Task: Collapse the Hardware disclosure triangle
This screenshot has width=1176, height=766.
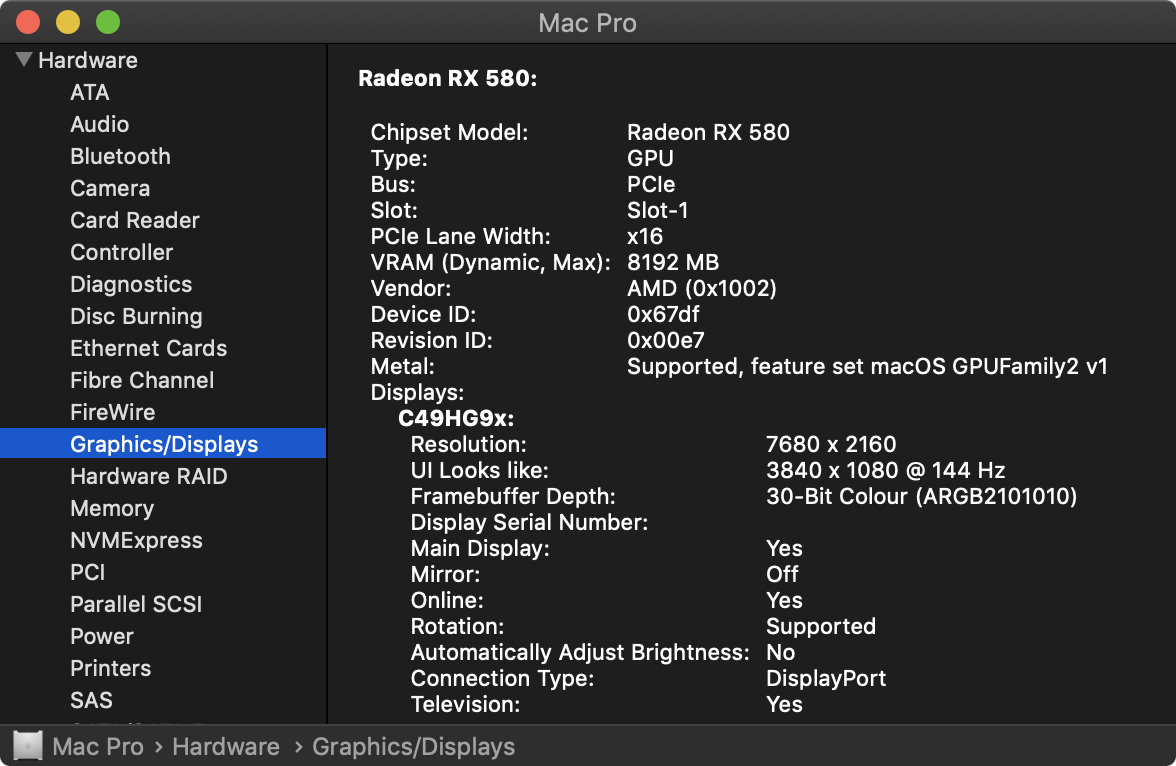Action: (x=24, y=59)
